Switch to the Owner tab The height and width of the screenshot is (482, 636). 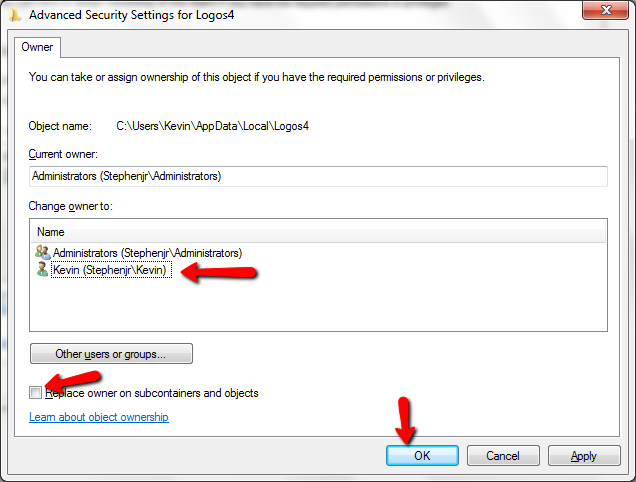point(37,47)
